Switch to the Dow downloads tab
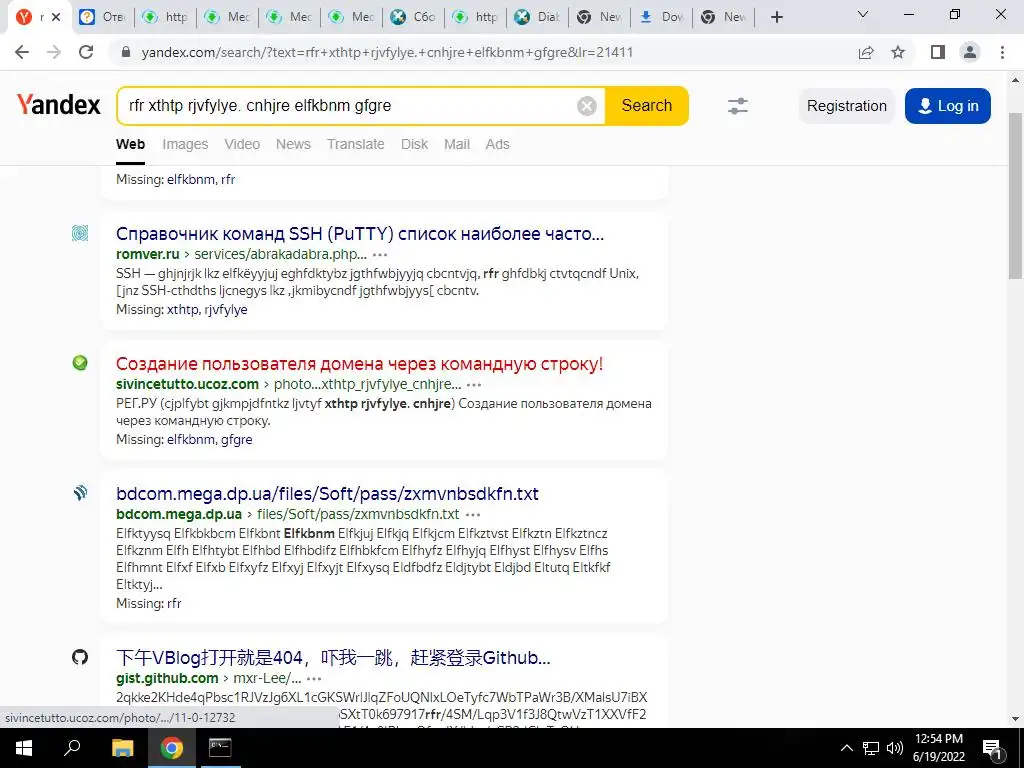Image resolution: width=1024 pixels, height=768 pixels. 664,17
